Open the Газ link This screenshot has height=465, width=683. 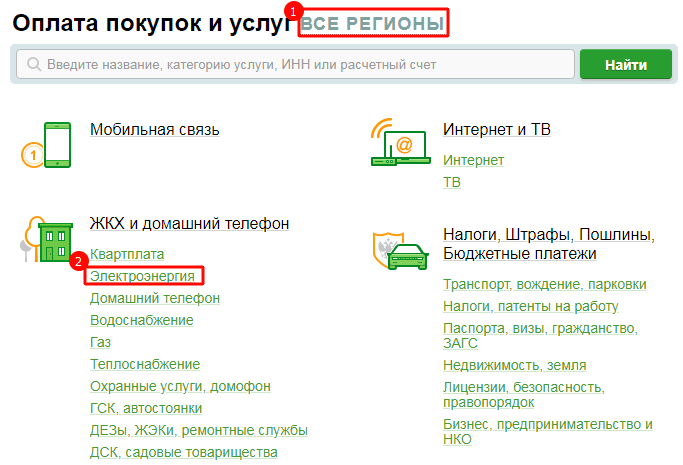100,342
